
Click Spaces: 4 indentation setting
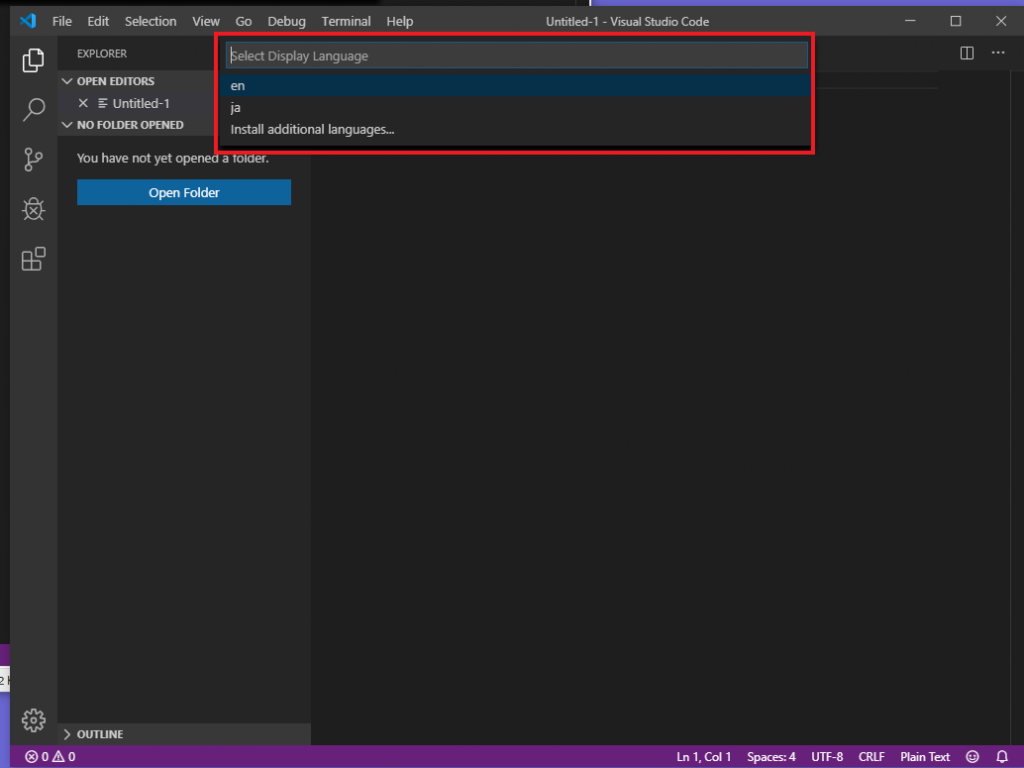[771, 757]
